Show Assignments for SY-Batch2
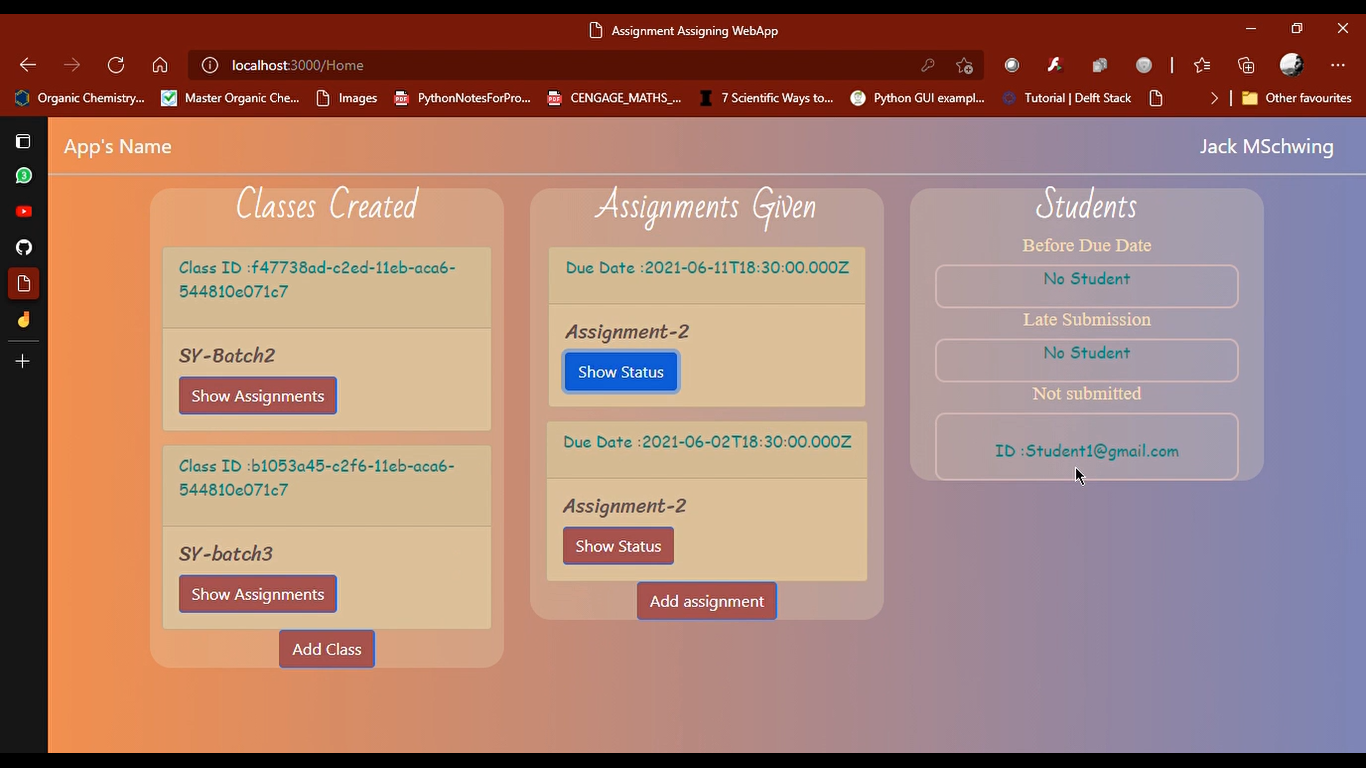1366x768 pixels. pos(257,395)
